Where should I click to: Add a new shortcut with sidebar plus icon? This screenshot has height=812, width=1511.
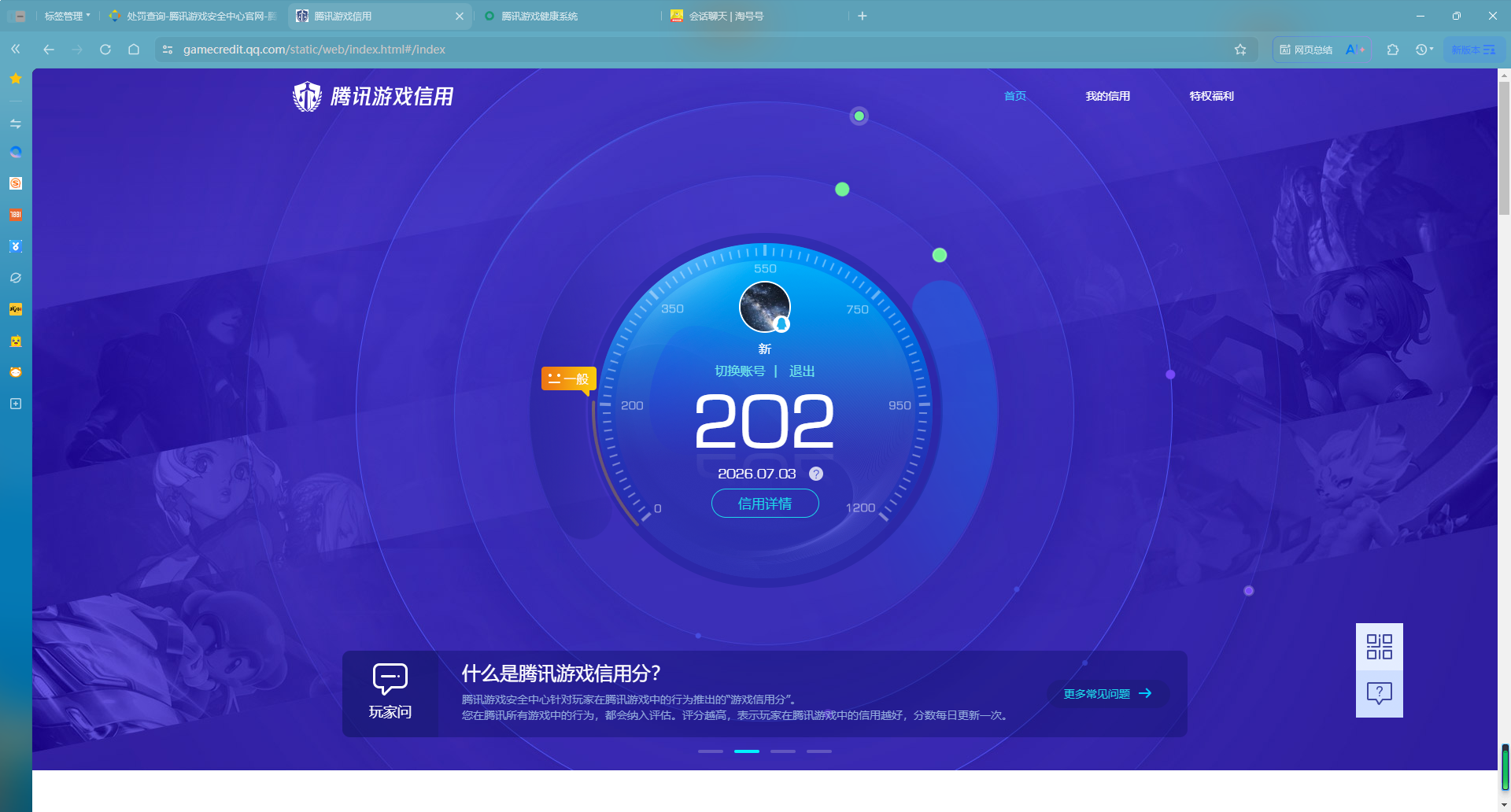tap(16, 404)
